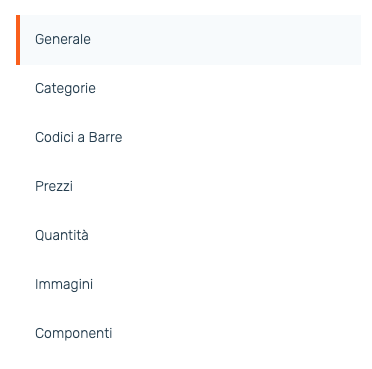372x369 pixels.
Task: Open the Categorie section
Action: (x=188, y=89)
